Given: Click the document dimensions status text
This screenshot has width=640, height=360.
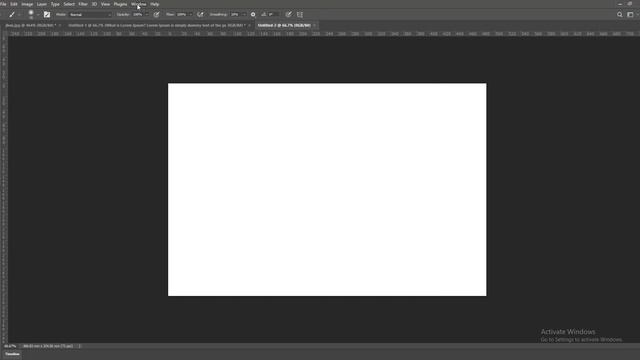Looking at the screenshot, I should pos(48,346).
